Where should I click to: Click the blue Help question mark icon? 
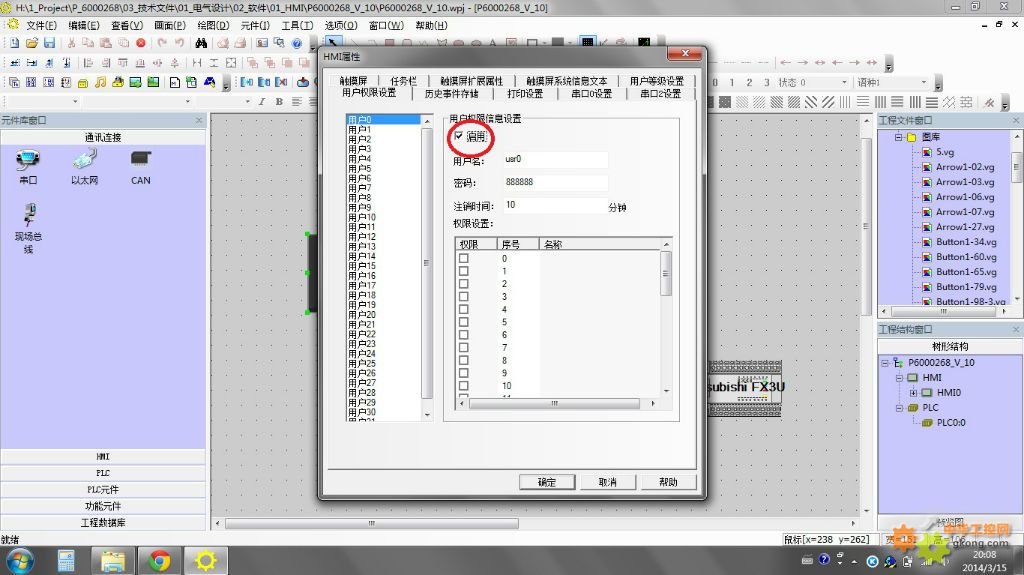coord(297,43)
